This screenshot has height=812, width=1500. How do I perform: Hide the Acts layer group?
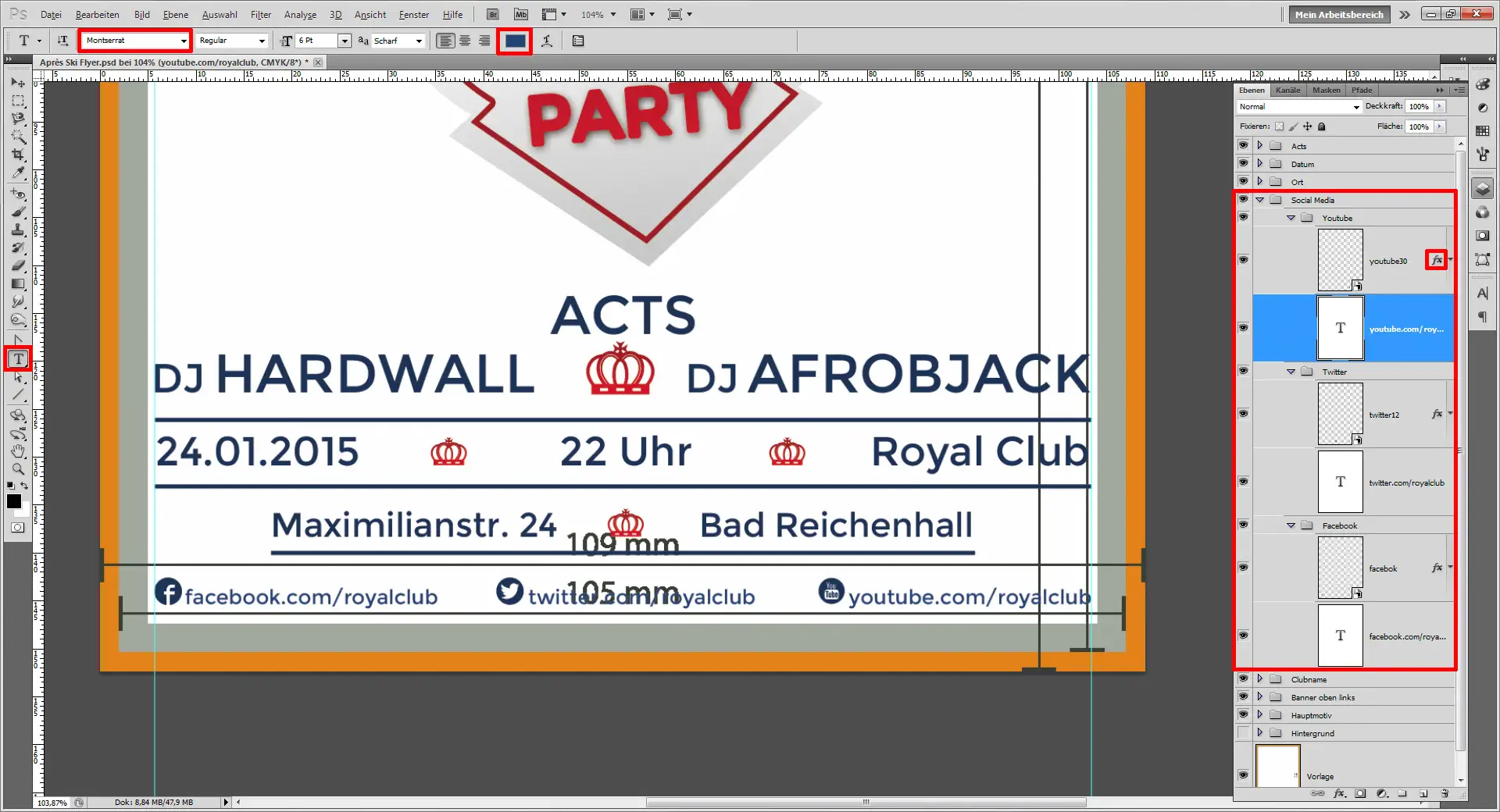pos(1243,145)
